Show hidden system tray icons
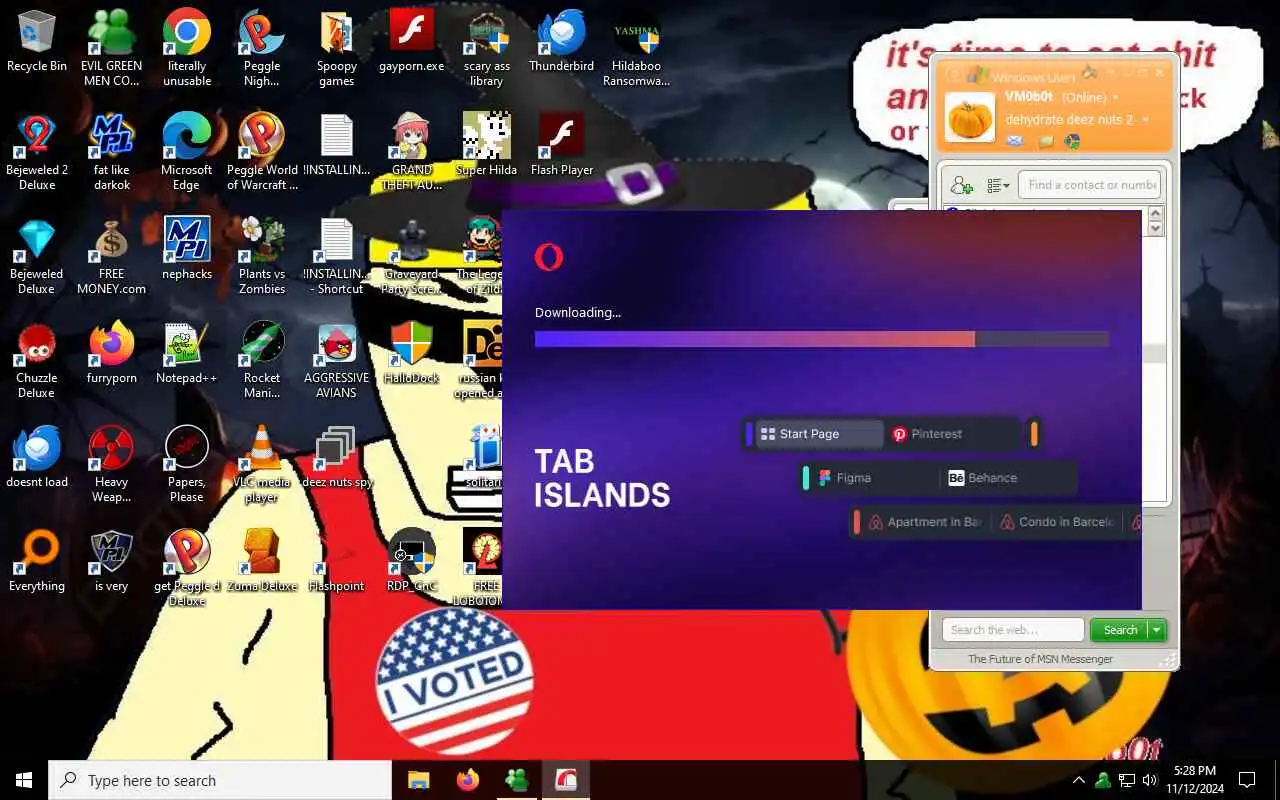Viewport: 1280px width, 800px height. 1079,780
